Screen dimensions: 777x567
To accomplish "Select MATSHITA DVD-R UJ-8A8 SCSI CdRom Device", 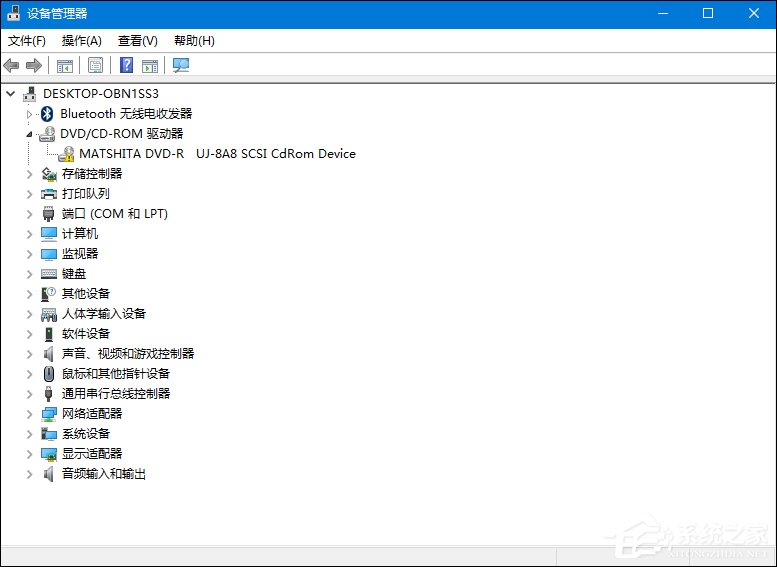I will pos(217,154).
